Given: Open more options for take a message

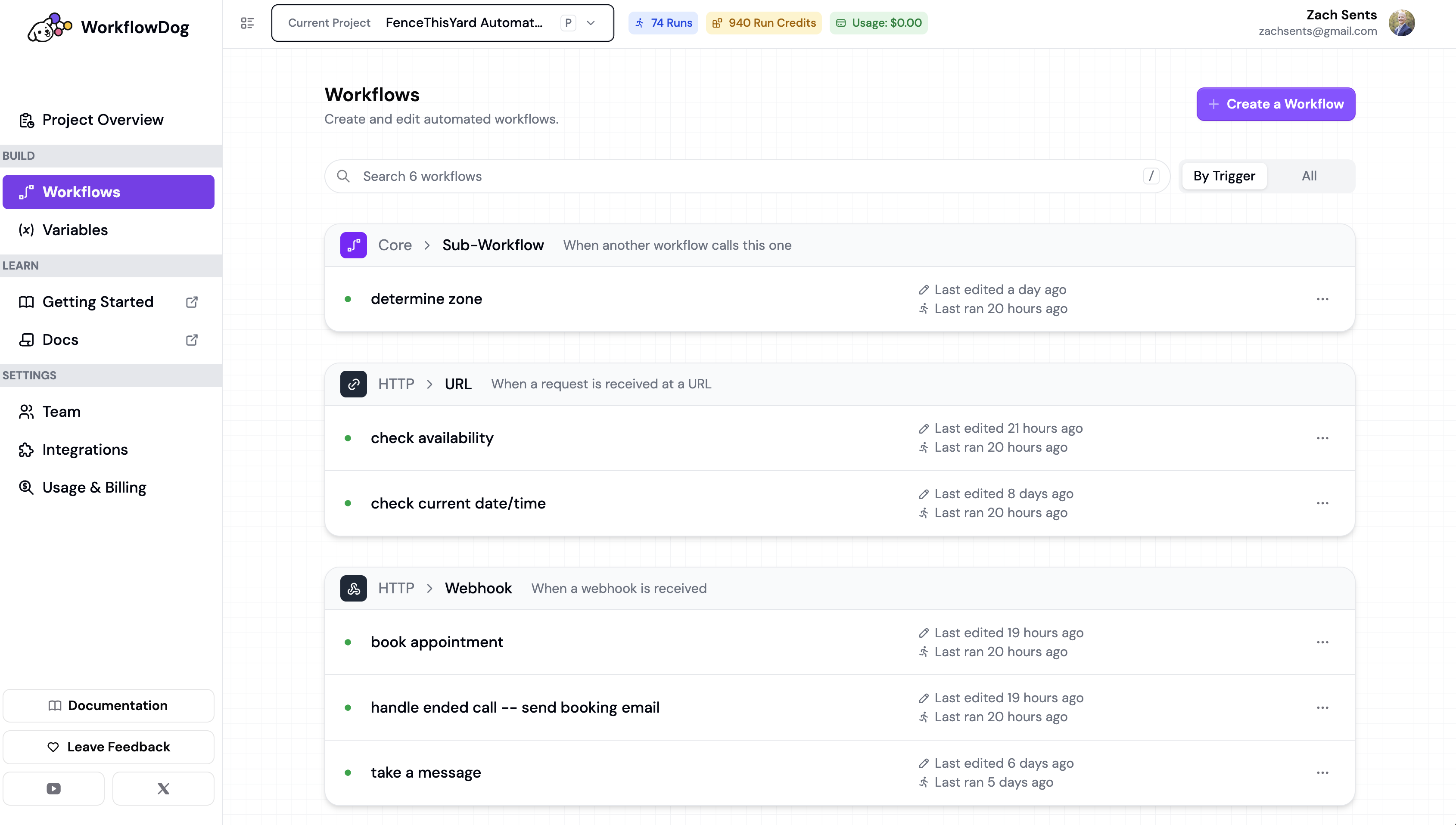Looking at the screenshot, I should [1322, 773].
